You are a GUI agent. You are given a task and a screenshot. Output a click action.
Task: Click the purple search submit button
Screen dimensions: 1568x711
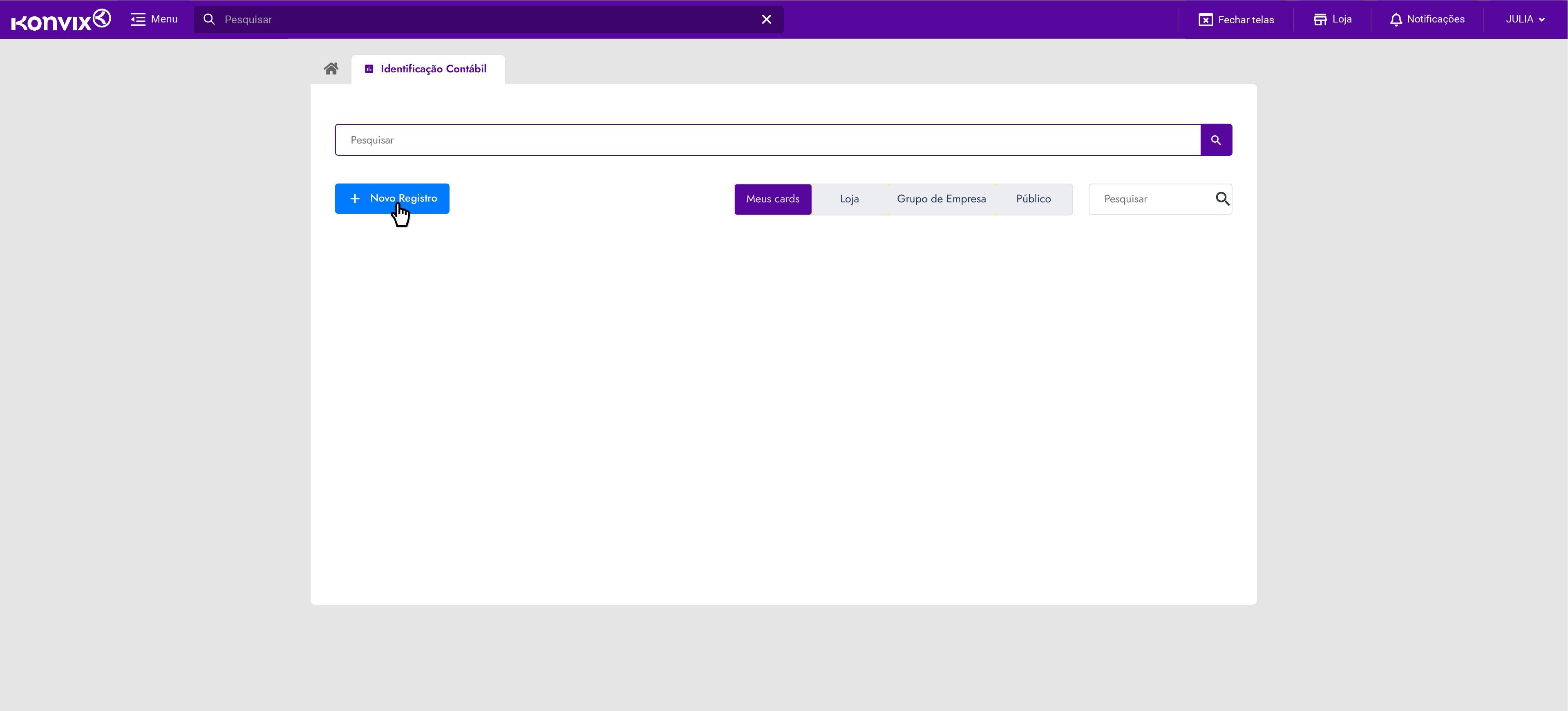tap(1216, 140)
